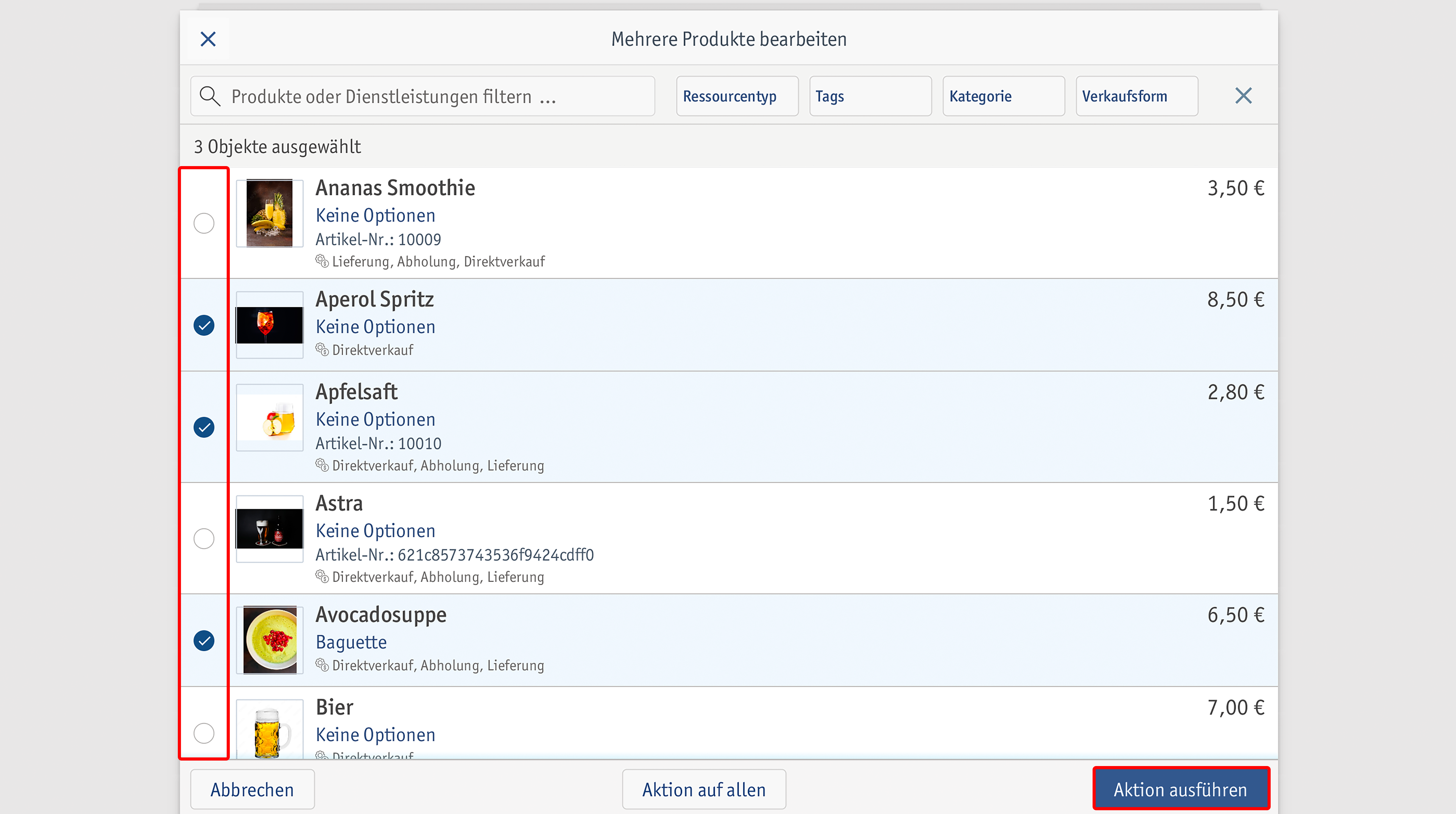Click Direktverkauf label under Aperol Spritz
This screenshot has width=1456, height=814.
pos(372,350)
